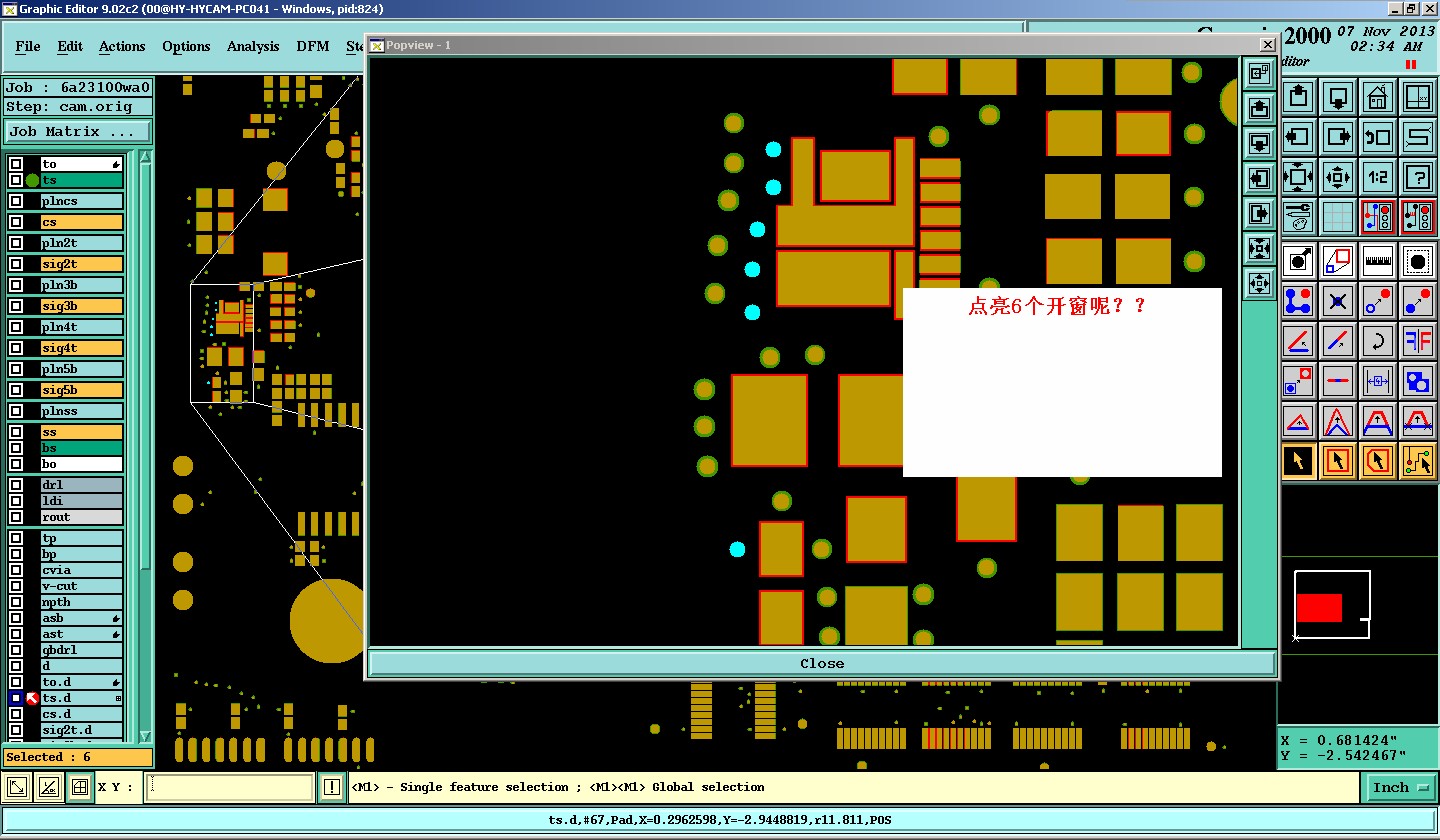Open the Options menu
Image resolution: width=1440 pixels, height=840 pixels.
(x=186, y=46)
